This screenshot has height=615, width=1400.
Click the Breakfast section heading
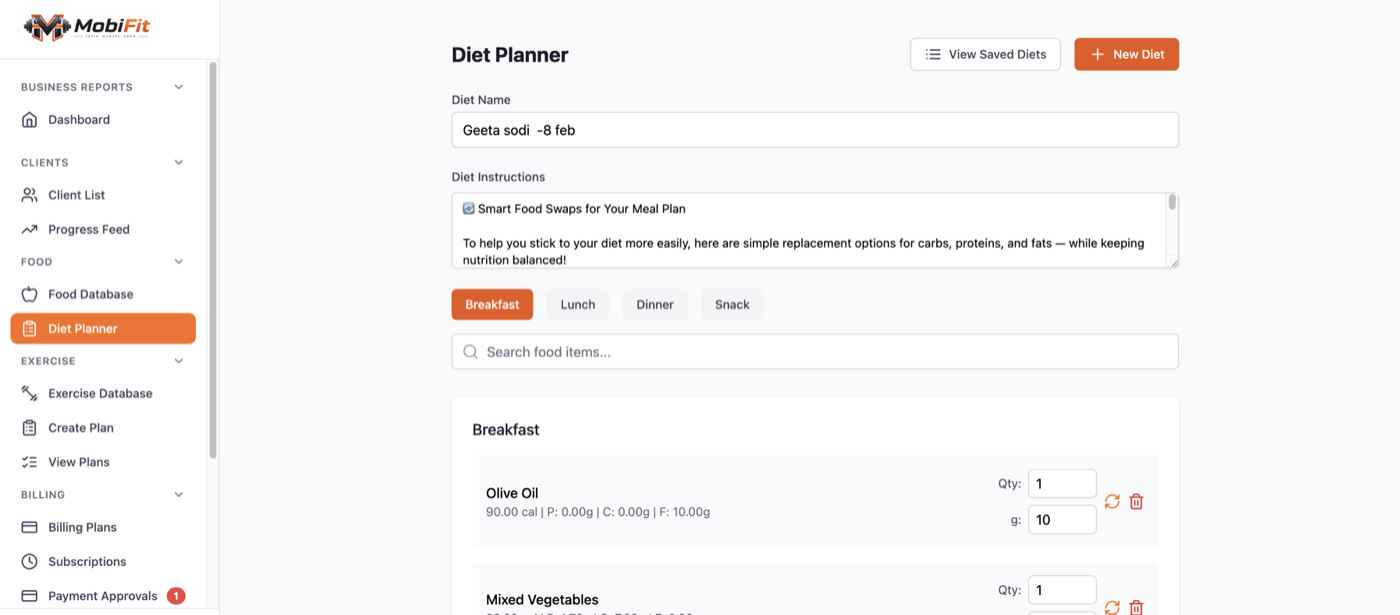[506, 430]
